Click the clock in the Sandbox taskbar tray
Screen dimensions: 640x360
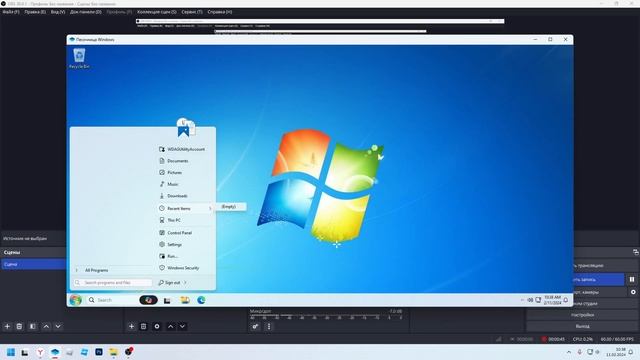coord(552,300)
